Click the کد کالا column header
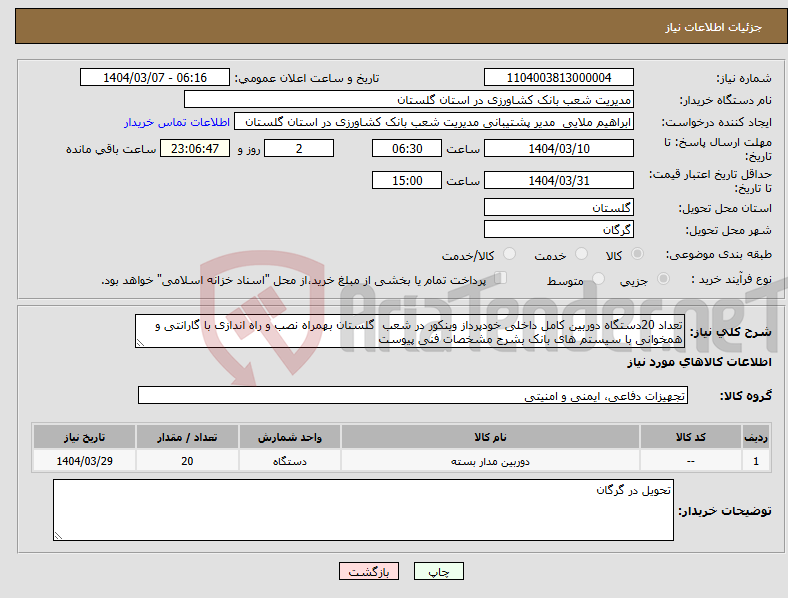 (691, 437)
